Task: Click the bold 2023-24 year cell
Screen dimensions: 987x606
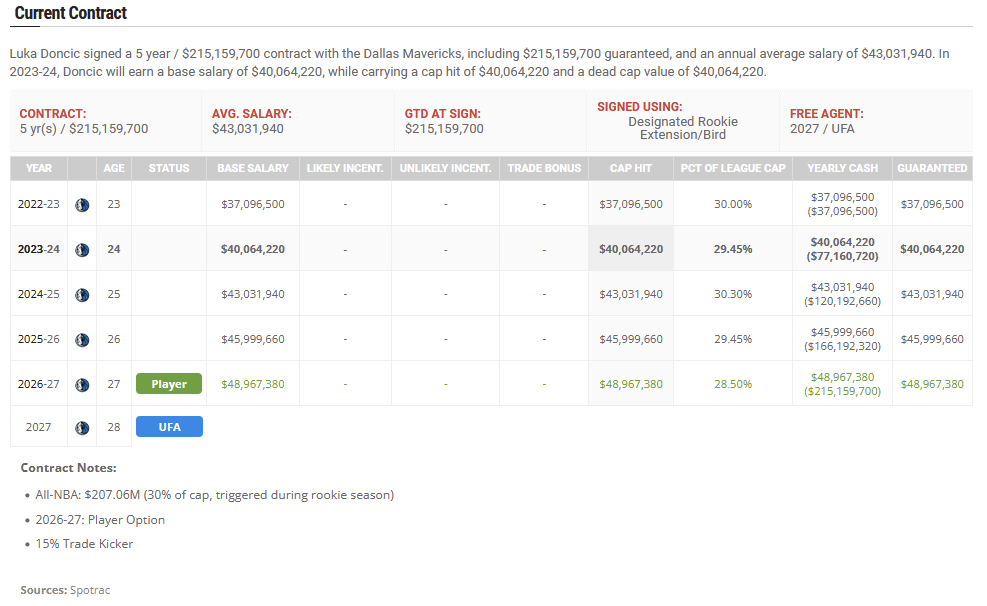Action: pyautogui.click(x=38, y=249)
